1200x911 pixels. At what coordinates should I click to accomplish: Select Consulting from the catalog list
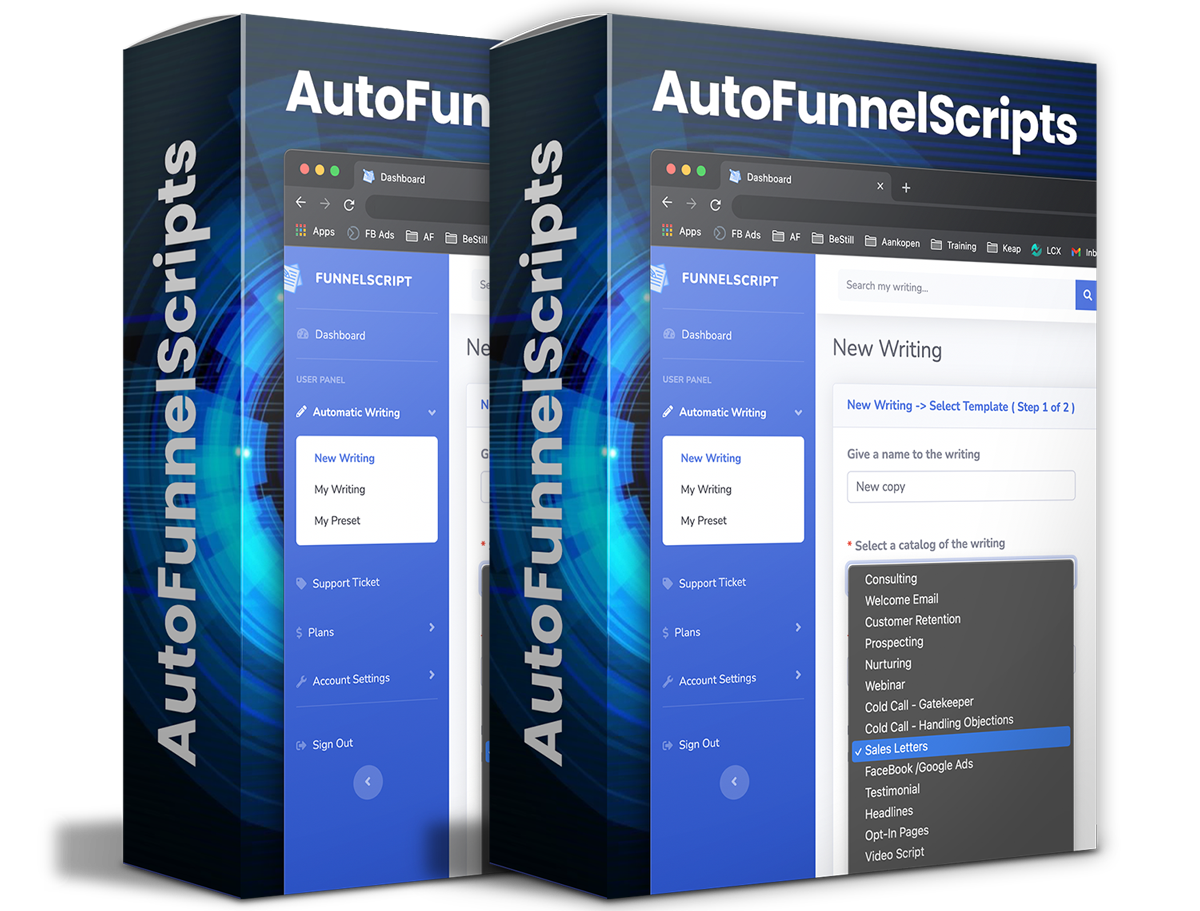[x=891, y=579]
